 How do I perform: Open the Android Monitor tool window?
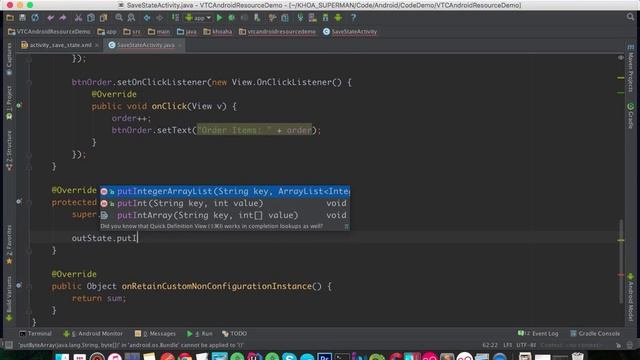(93, 334)
